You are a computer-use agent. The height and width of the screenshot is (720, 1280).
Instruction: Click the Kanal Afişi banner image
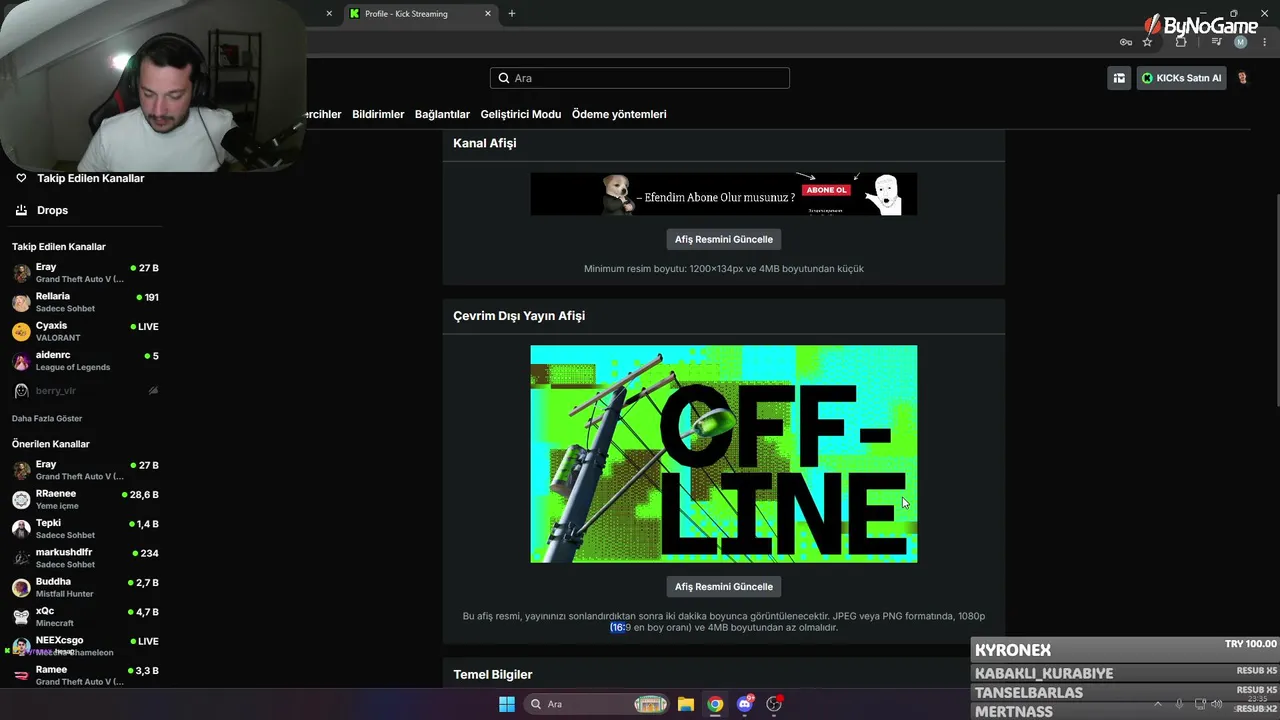click(724, 194)
